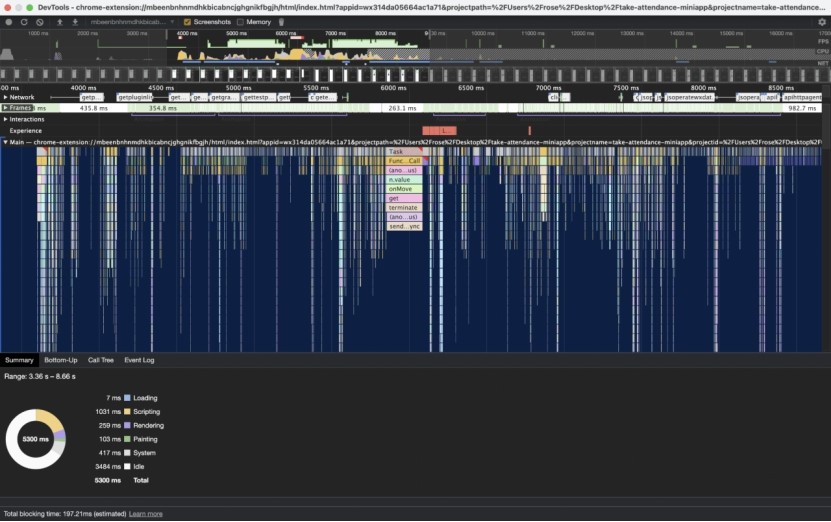Select the n.value flame entry

pyautogui.click(x=404, y=180)
